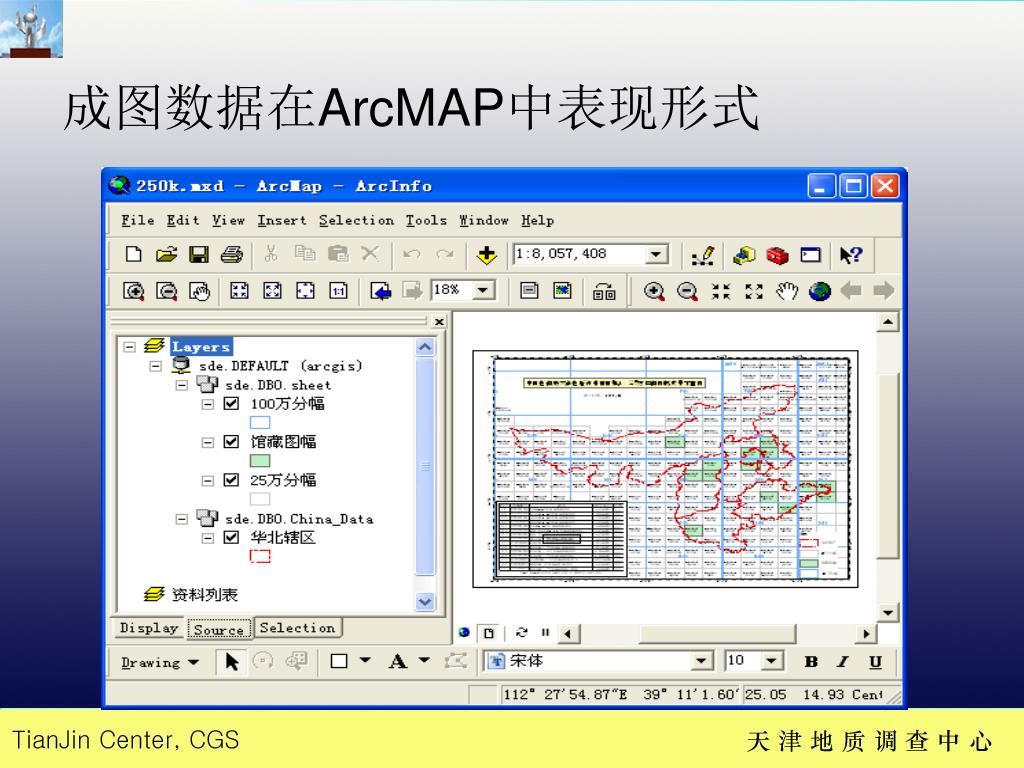Select the Pan hand tool
The height and width of the screenshot is (768, 1024).
coord(787,291)
